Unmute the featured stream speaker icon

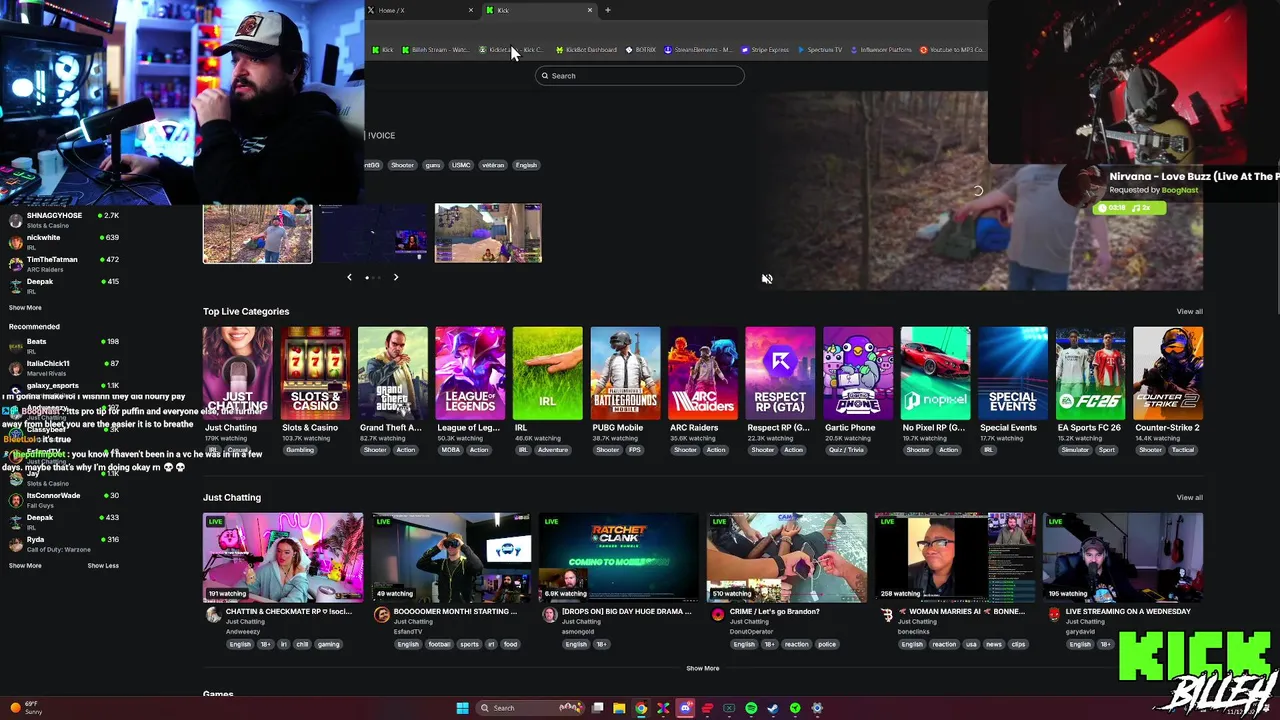click(767, 279)
